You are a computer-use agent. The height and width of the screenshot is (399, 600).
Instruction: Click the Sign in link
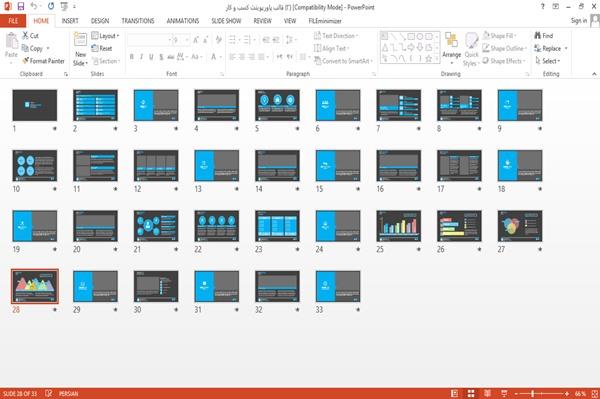click(579, 21)
